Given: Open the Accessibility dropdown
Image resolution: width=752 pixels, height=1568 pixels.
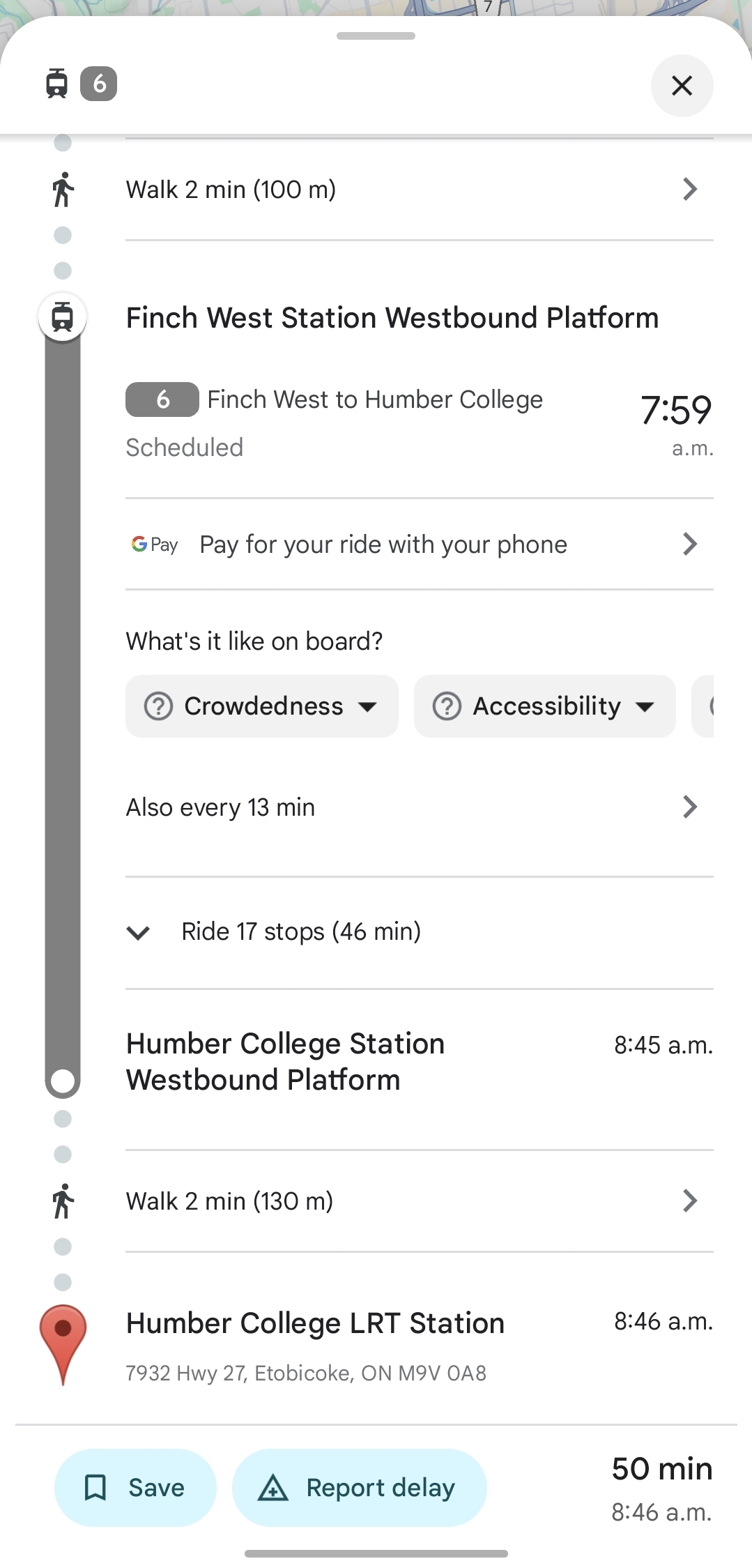Looking at the screenshot, I should (x=544, y=706).
